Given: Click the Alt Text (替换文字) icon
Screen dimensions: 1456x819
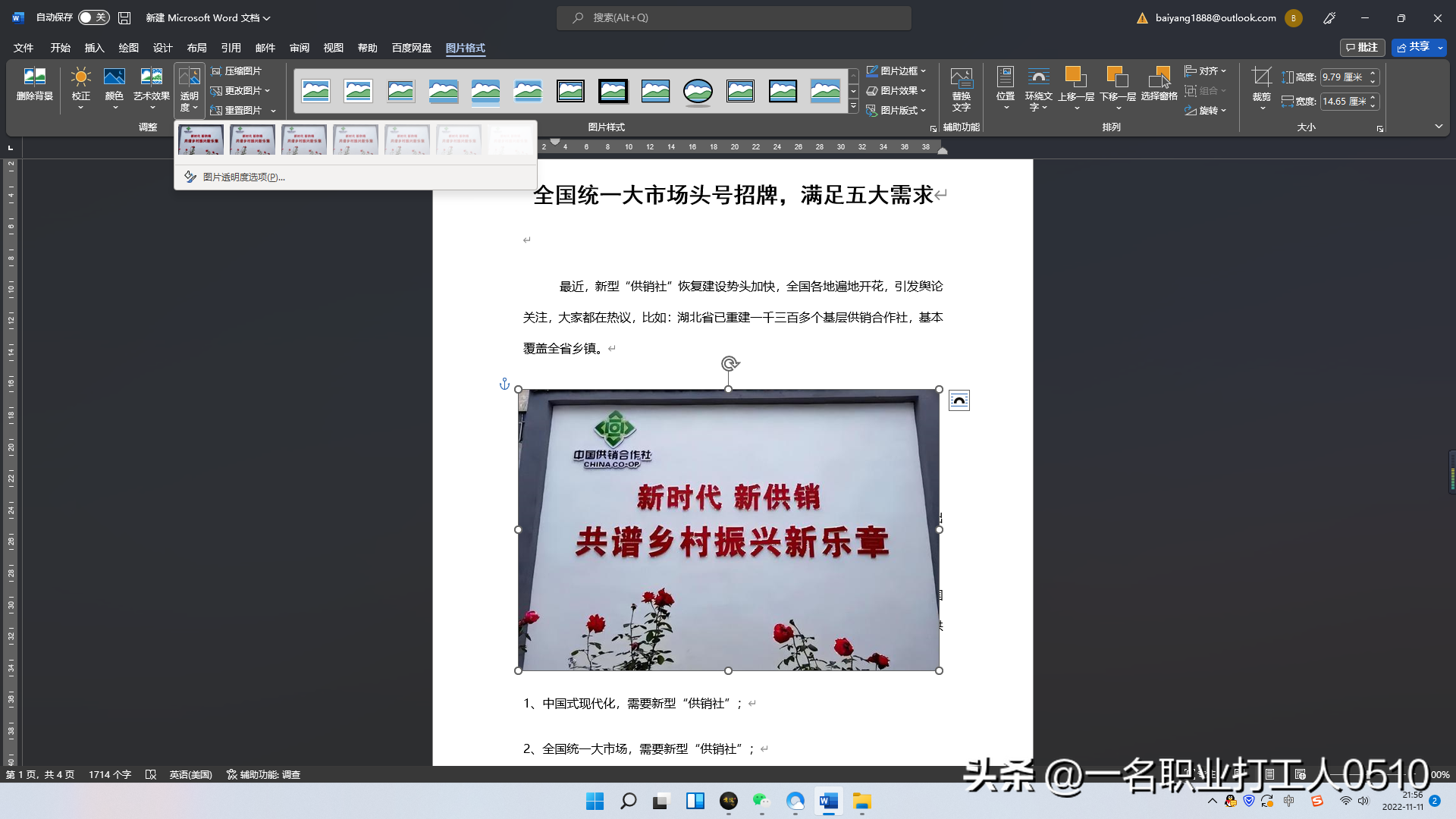Looking at the screenshot, I should pos(961,85).
